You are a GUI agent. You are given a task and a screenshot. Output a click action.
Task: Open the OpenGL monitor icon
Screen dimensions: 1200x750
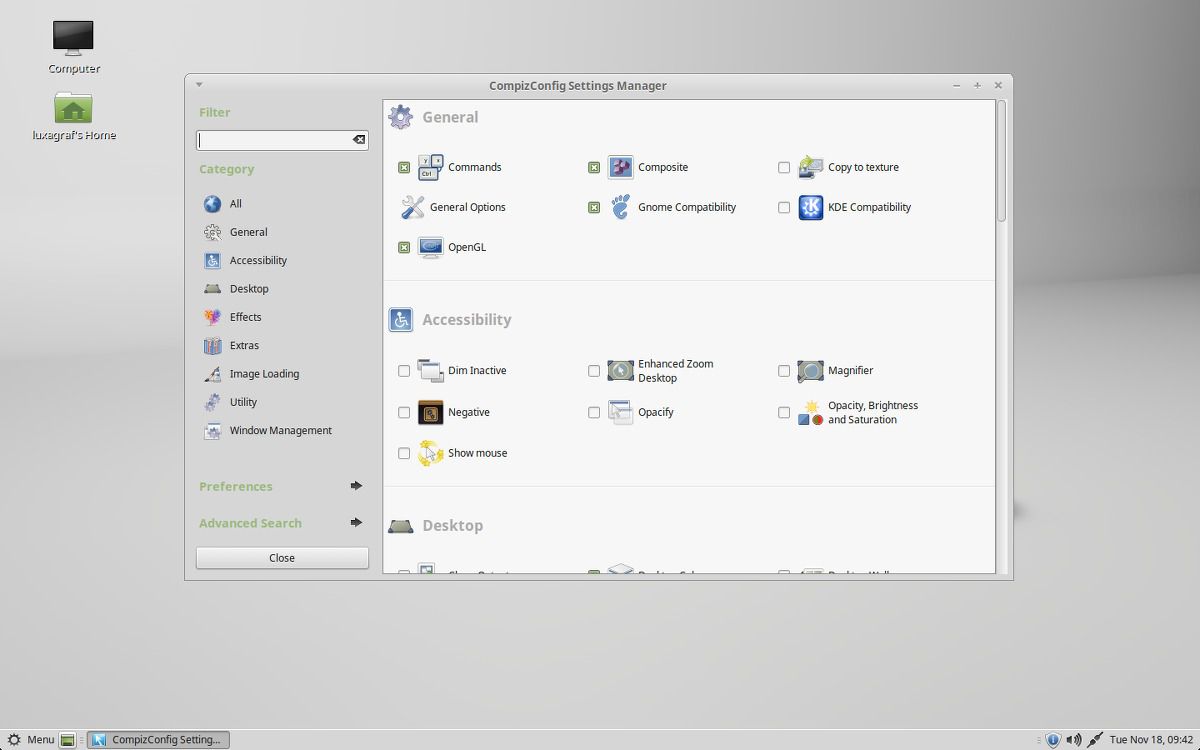point(430,247)
